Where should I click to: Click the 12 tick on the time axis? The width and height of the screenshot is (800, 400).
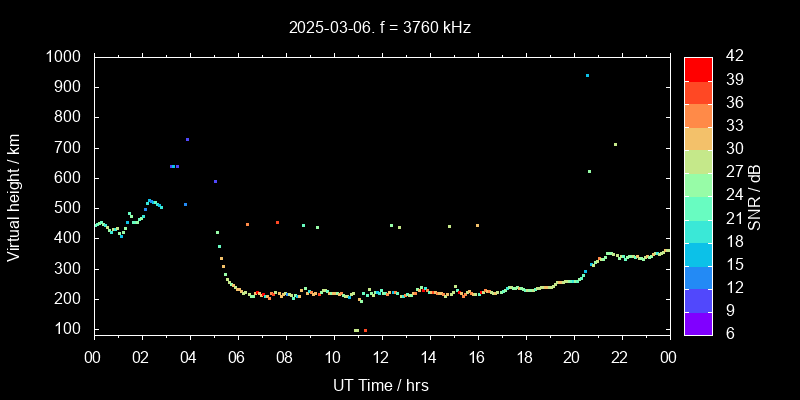coord(381,357)
